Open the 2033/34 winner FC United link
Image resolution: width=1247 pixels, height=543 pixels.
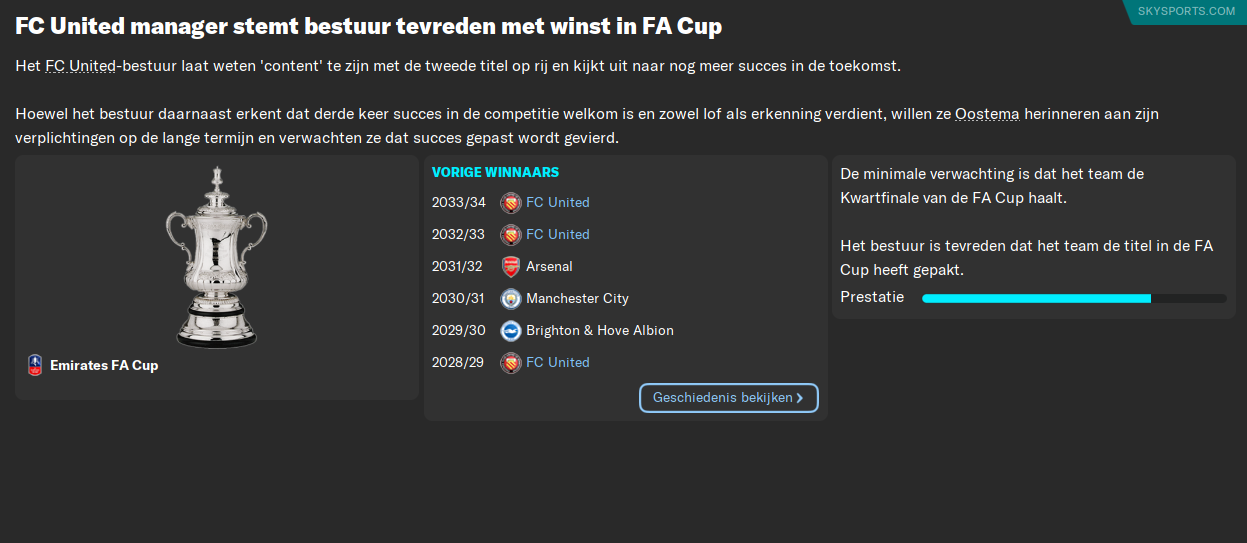click(x=557, y=203)
